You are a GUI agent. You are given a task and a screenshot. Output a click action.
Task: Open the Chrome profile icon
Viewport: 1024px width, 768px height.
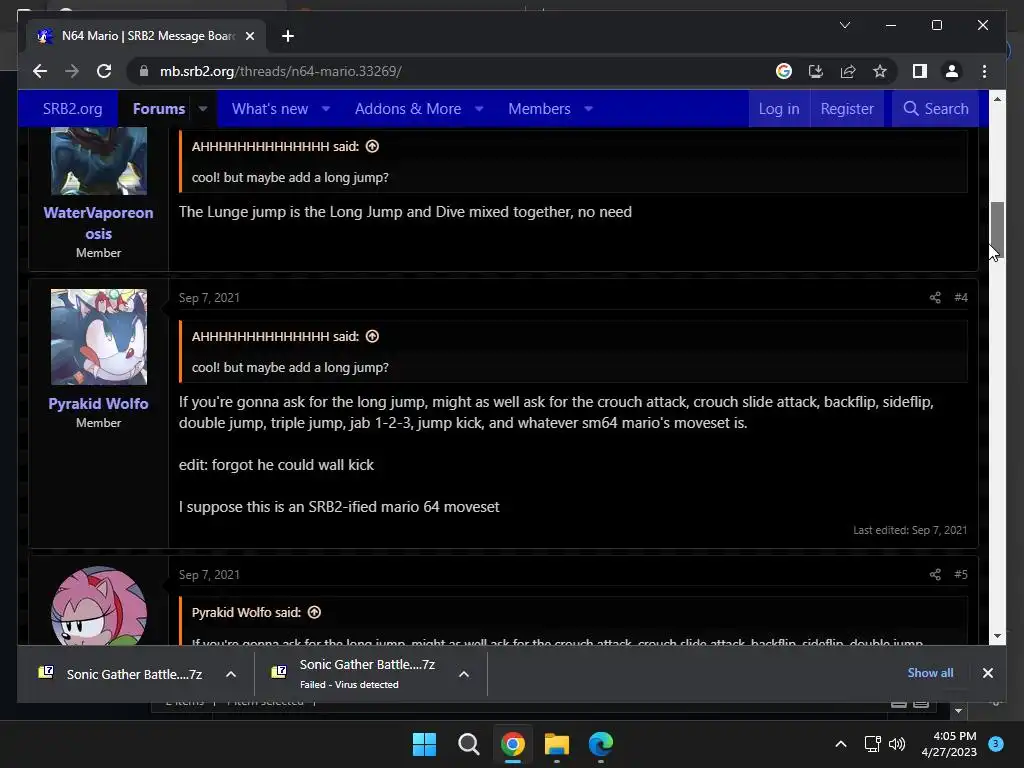pos(952,71)
